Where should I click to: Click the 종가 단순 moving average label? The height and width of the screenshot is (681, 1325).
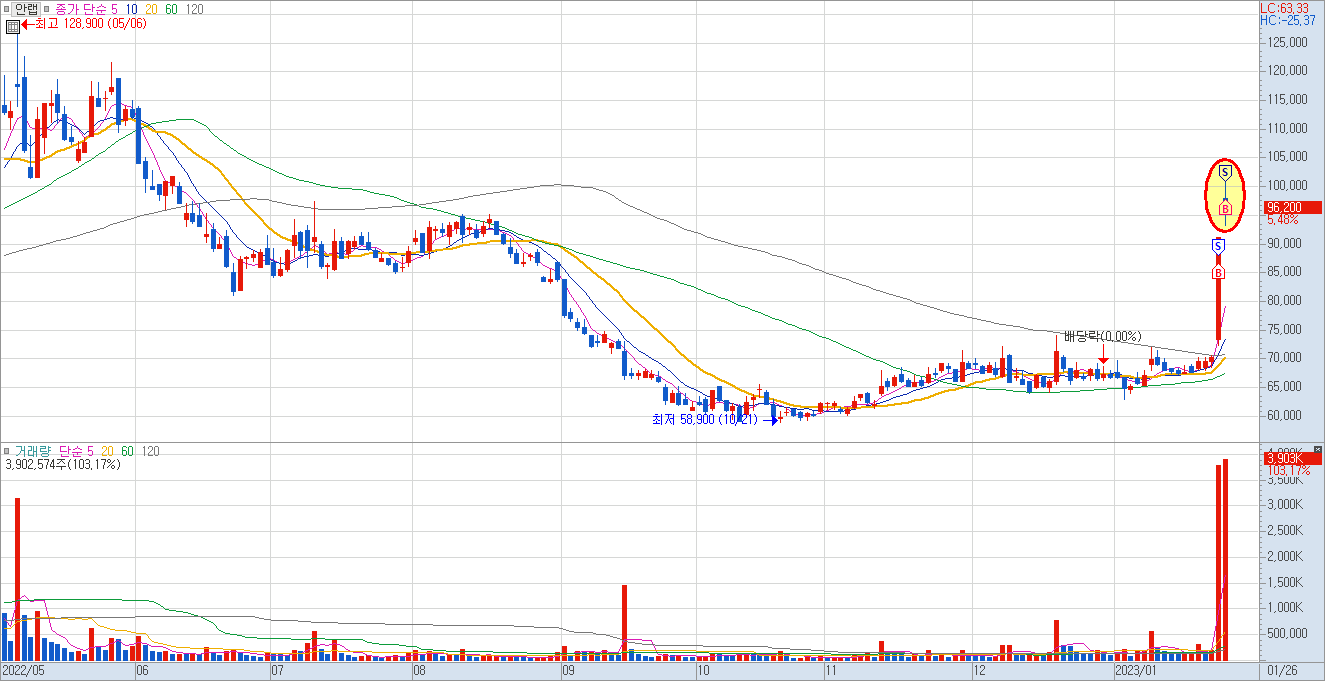coord(82,9)
